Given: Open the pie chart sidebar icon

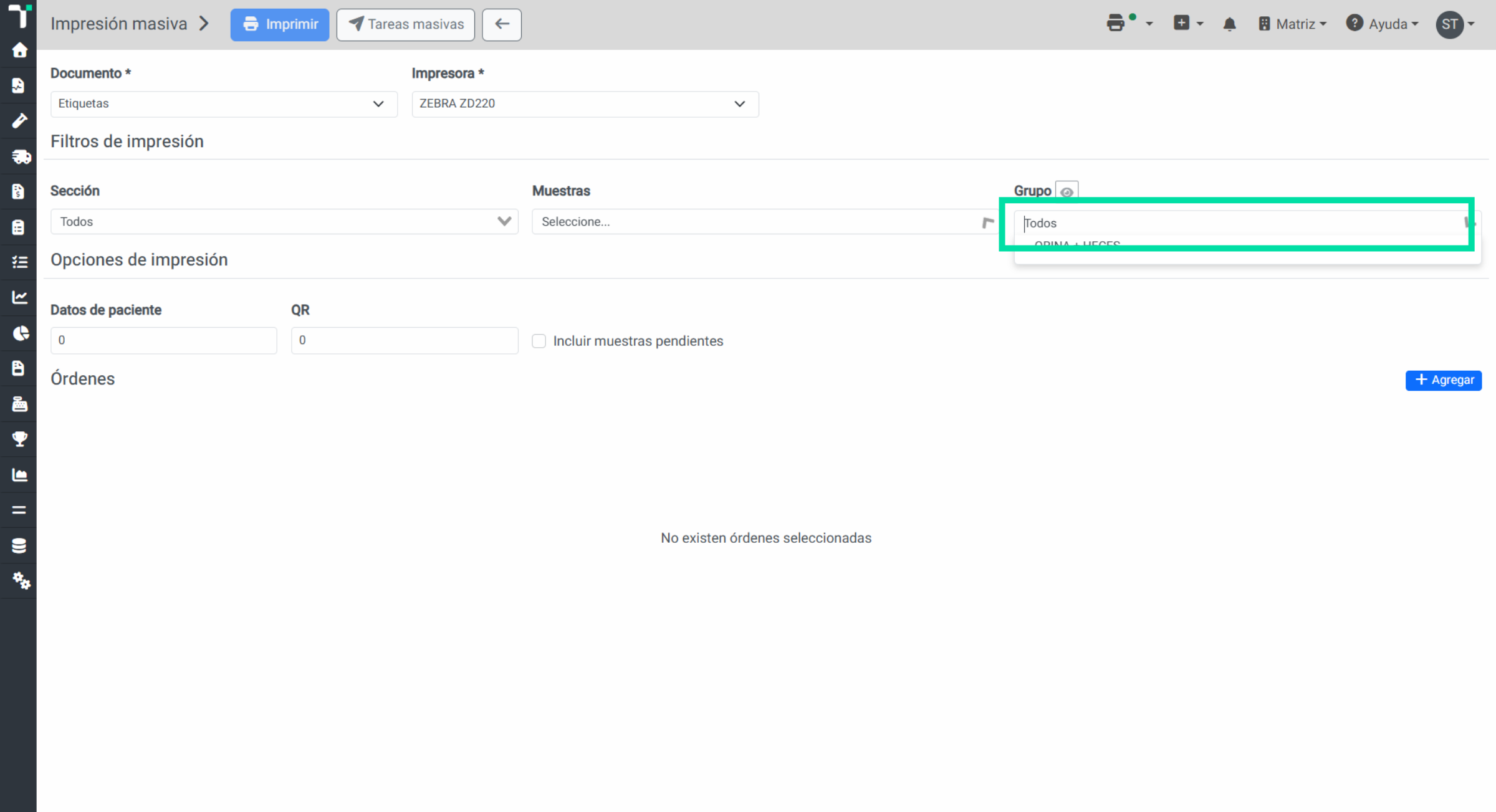Looking at the screenshot, I should 20,333.
